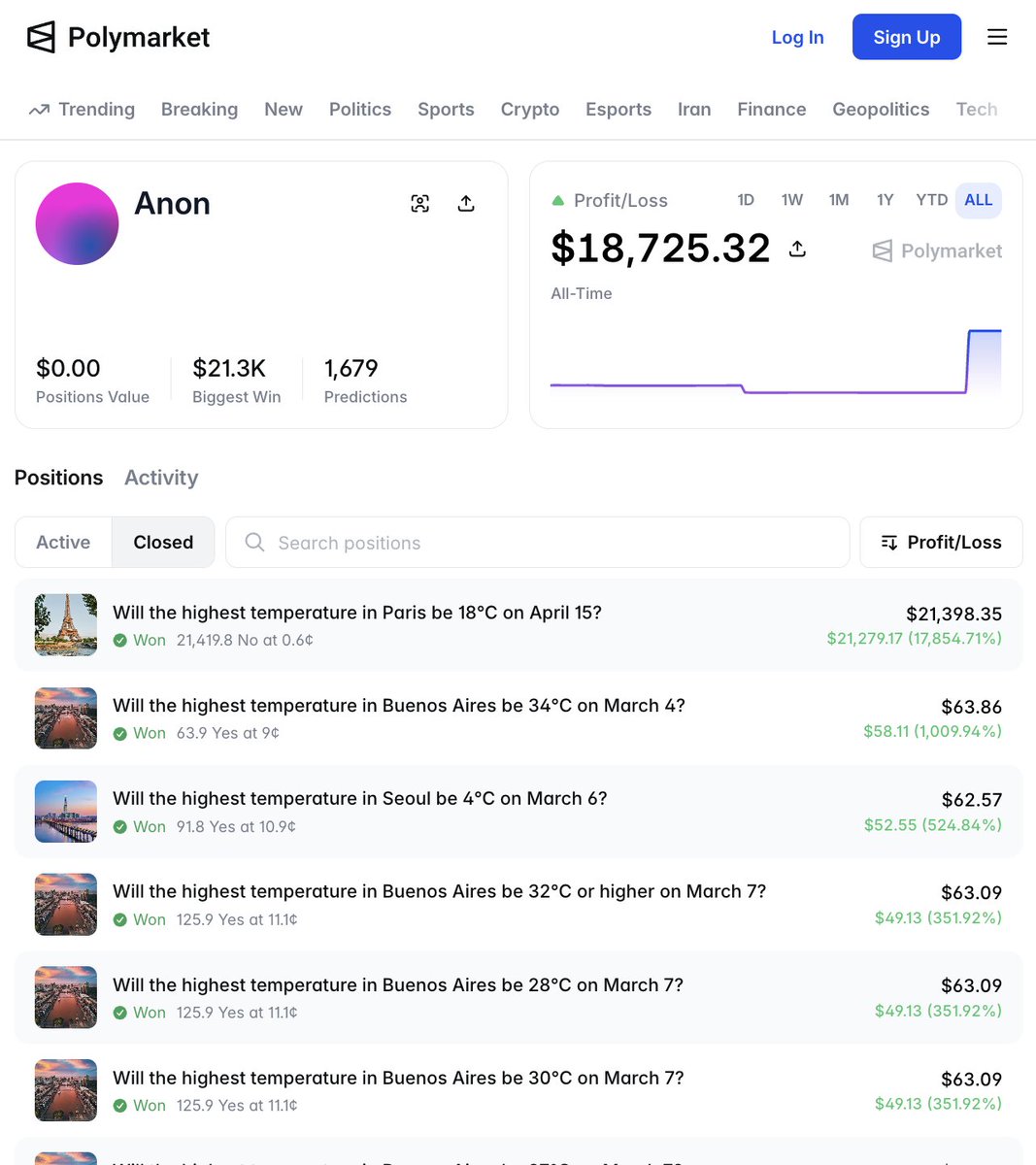Open the Tech category
The height and width of the screenshot is (1165, 1036).
point(977,110)
